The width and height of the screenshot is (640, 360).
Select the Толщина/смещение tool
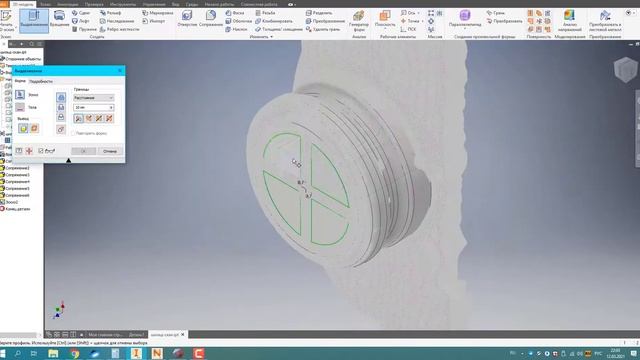[279, 29]
